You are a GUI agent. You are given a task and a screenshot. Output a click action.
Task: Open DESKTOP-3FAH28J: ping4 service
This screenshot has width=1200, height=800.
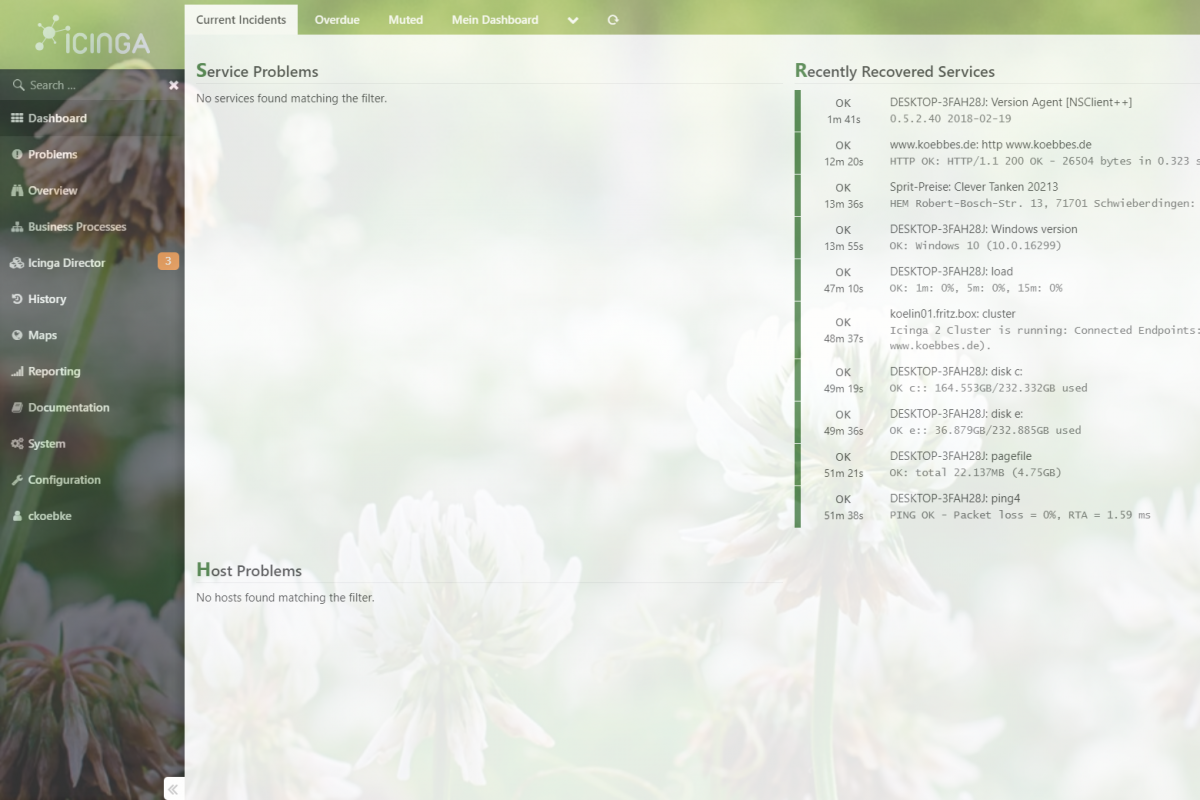955,498
